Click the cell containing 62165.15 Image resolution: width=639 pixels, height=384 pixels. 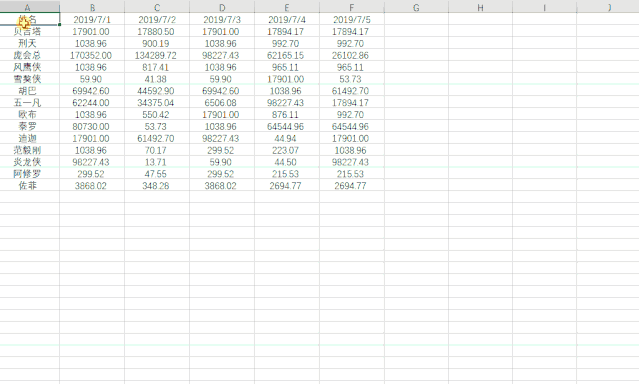287,55
